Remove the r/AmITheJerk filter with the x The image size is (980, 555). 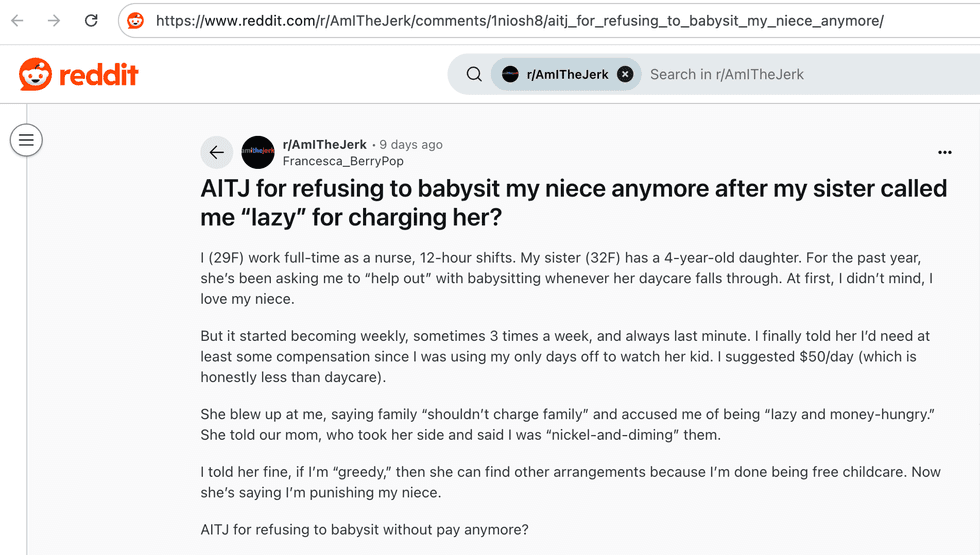(625, 74)
